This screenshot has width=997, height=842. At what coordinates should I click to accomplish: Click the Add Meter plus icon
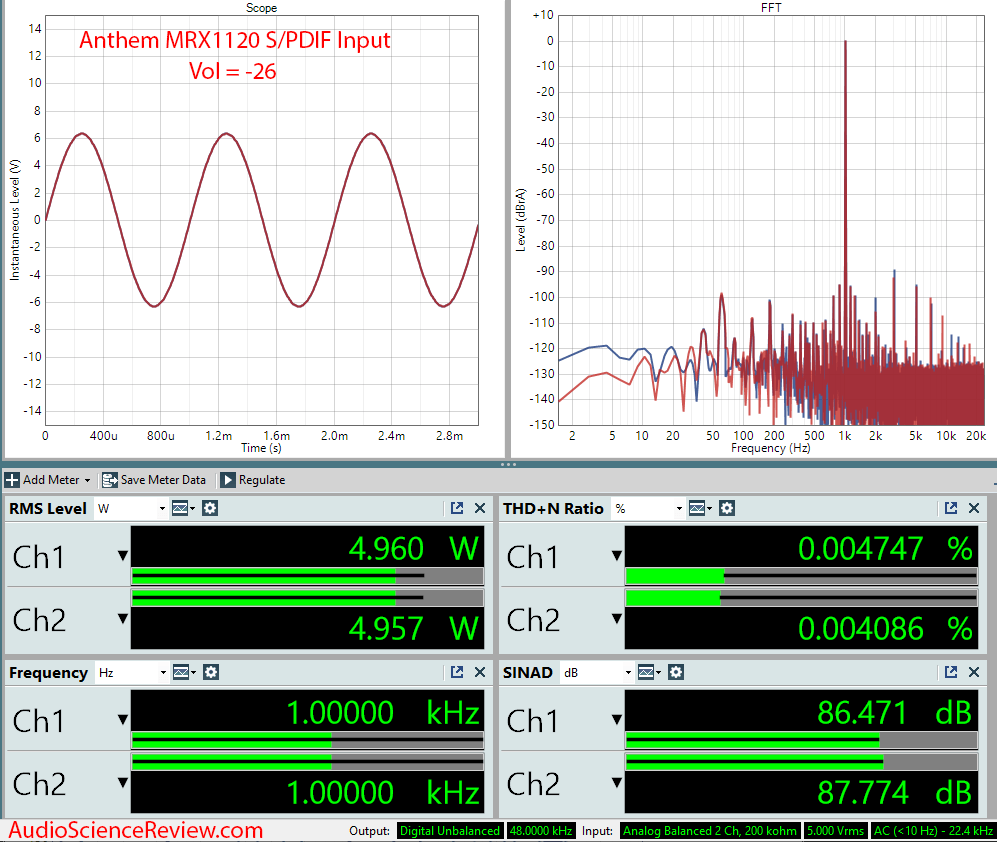(11, 480)
